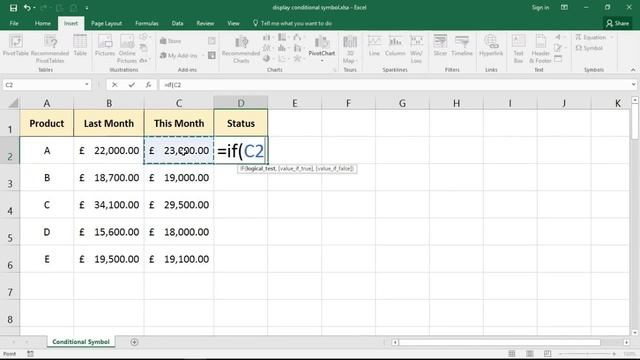Click the Sign in link
This screenshot has width=640, height=360.
click(540, 7)
